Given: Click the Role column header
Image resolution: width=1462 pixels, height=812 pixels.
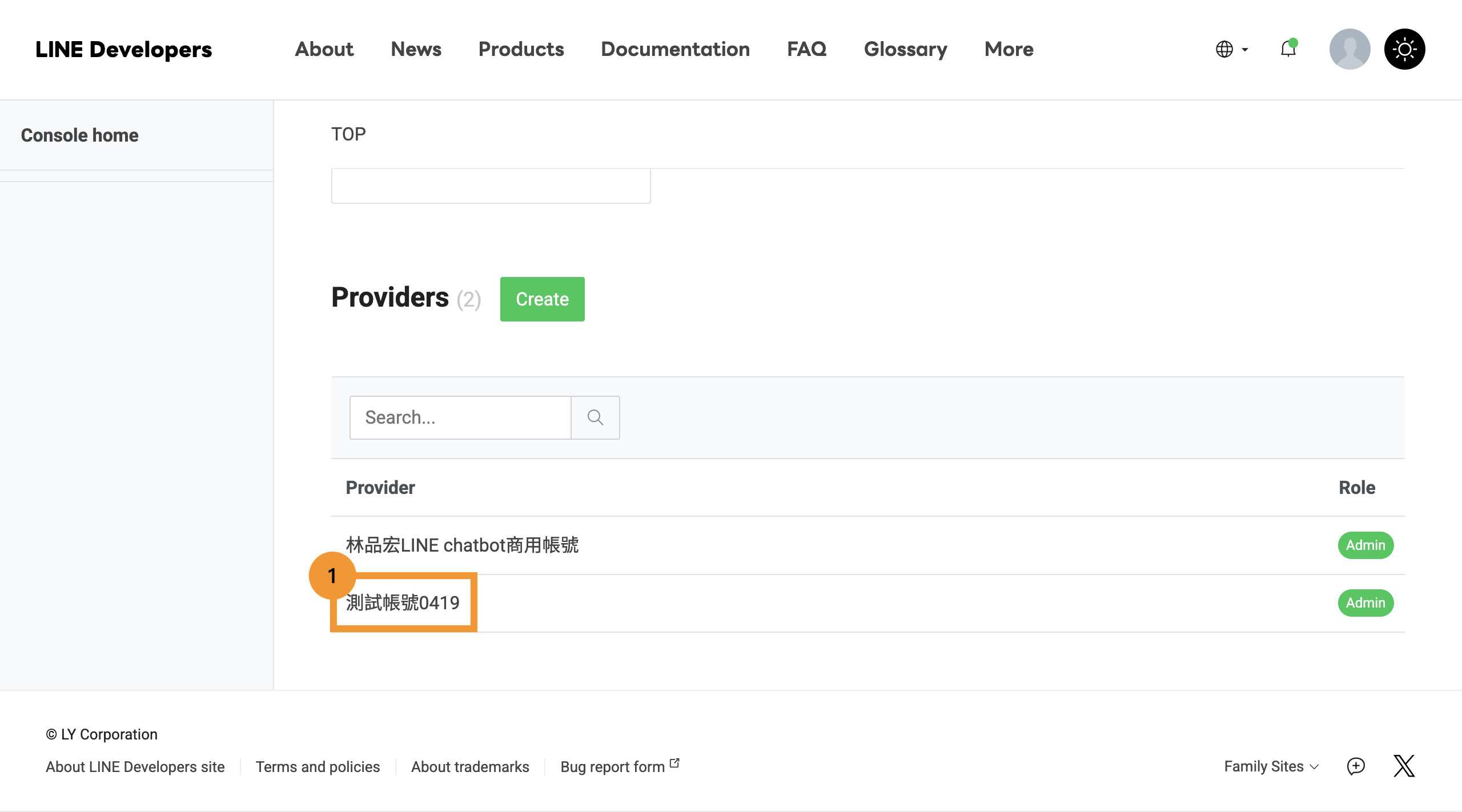Looking at the screenshot, I should (x=1357, y=488).
